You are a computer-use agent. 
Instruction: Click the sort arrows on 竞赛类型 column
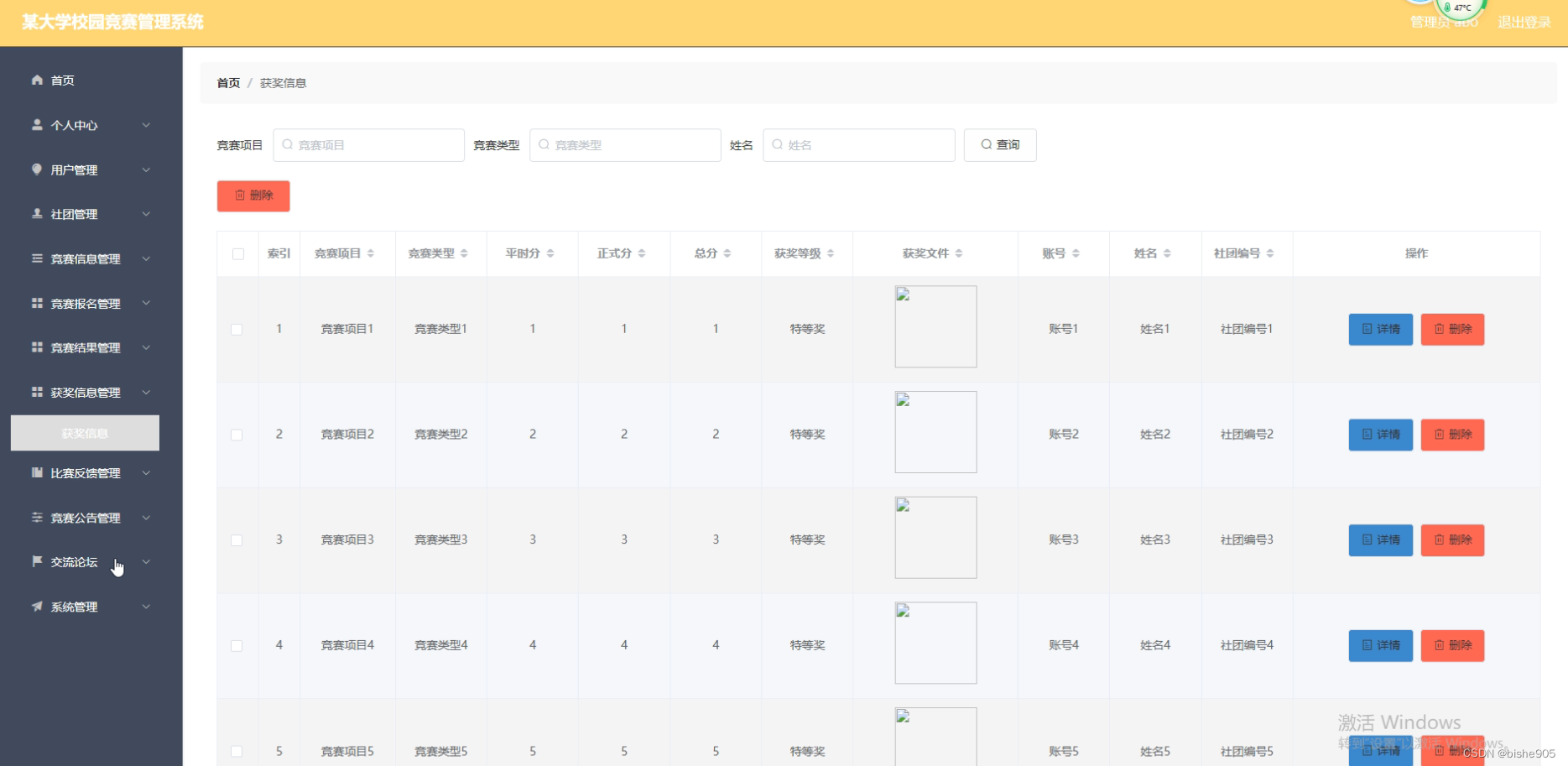pyautogui.click(x=464, y=253)
